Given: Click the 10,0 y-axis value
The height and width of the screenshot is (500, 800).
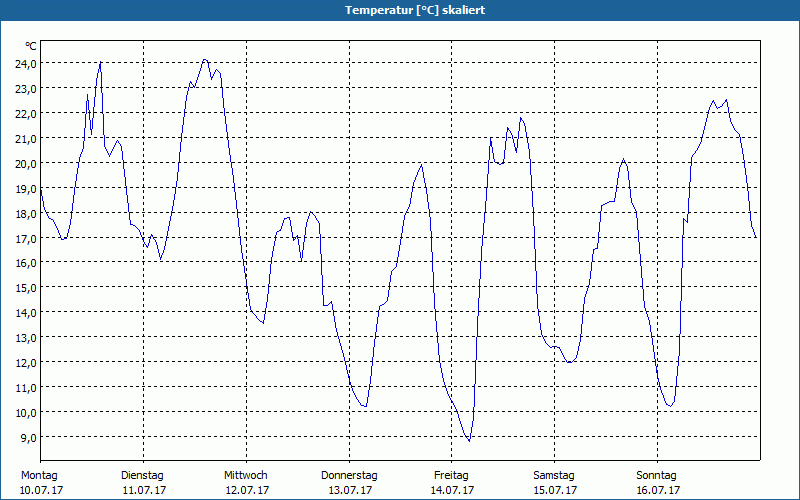Looking at the screenshot, I should [x=26, y=413].
